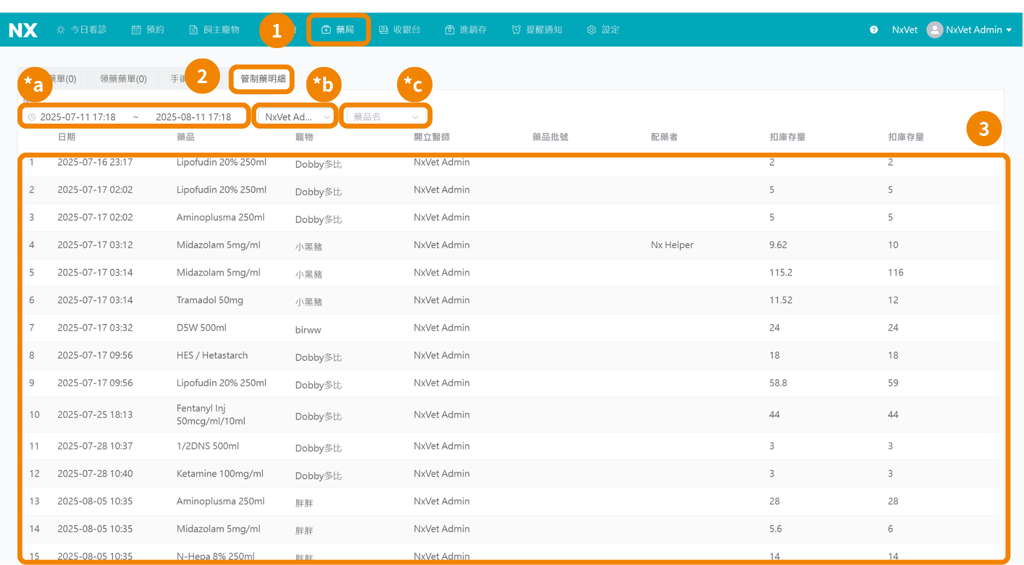Click the 日期 column header
Viewport: 1024px width, 565px height.
[x=67, y=137]
